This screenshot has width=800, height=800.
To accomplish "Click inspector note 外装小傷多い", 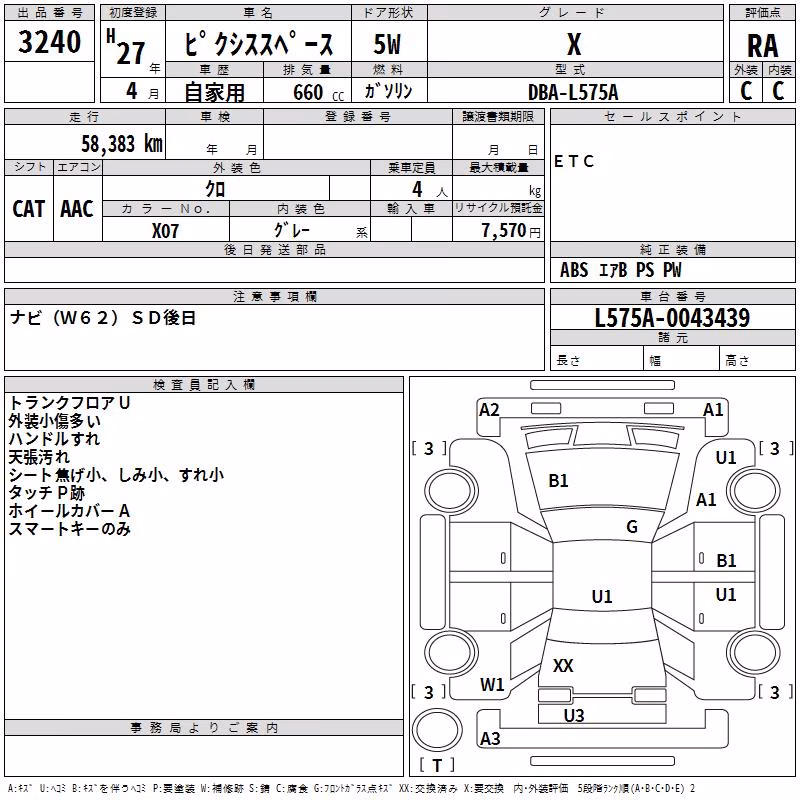I will coord(55,421).
